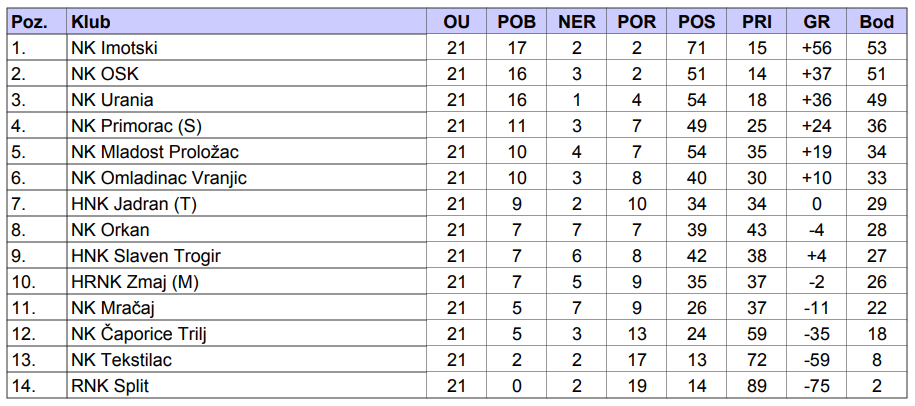The image size is (915, 406).
Task: Select RNK Split's -75 goal difference
Action: (x=816, y=385)
